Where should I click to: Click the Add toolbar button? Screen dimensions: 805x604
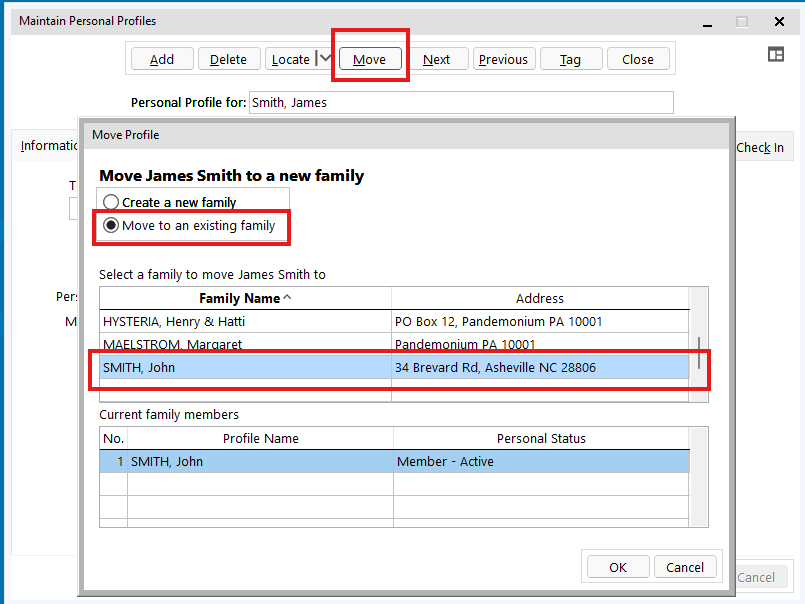(x=162, y=59)
